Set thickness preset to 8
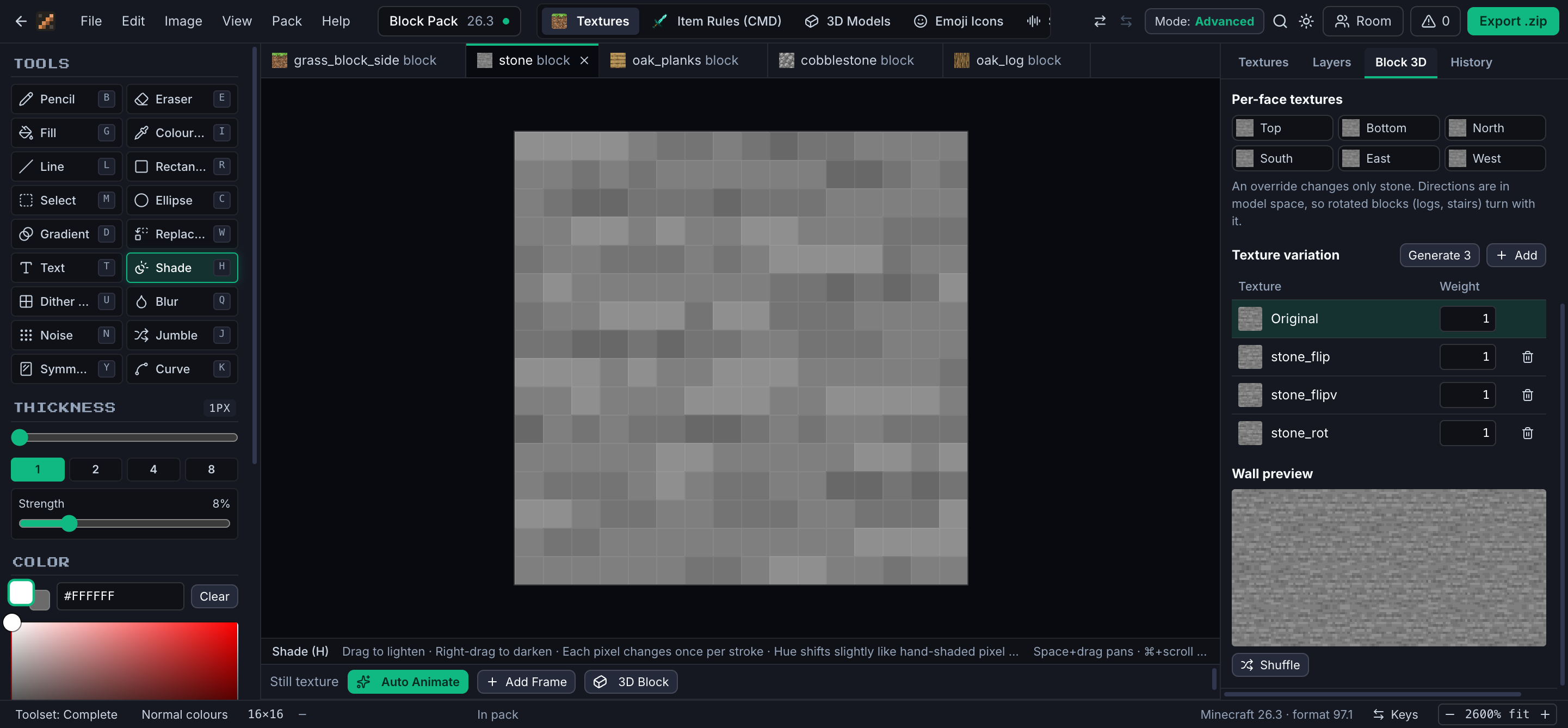 click(211, 470)
